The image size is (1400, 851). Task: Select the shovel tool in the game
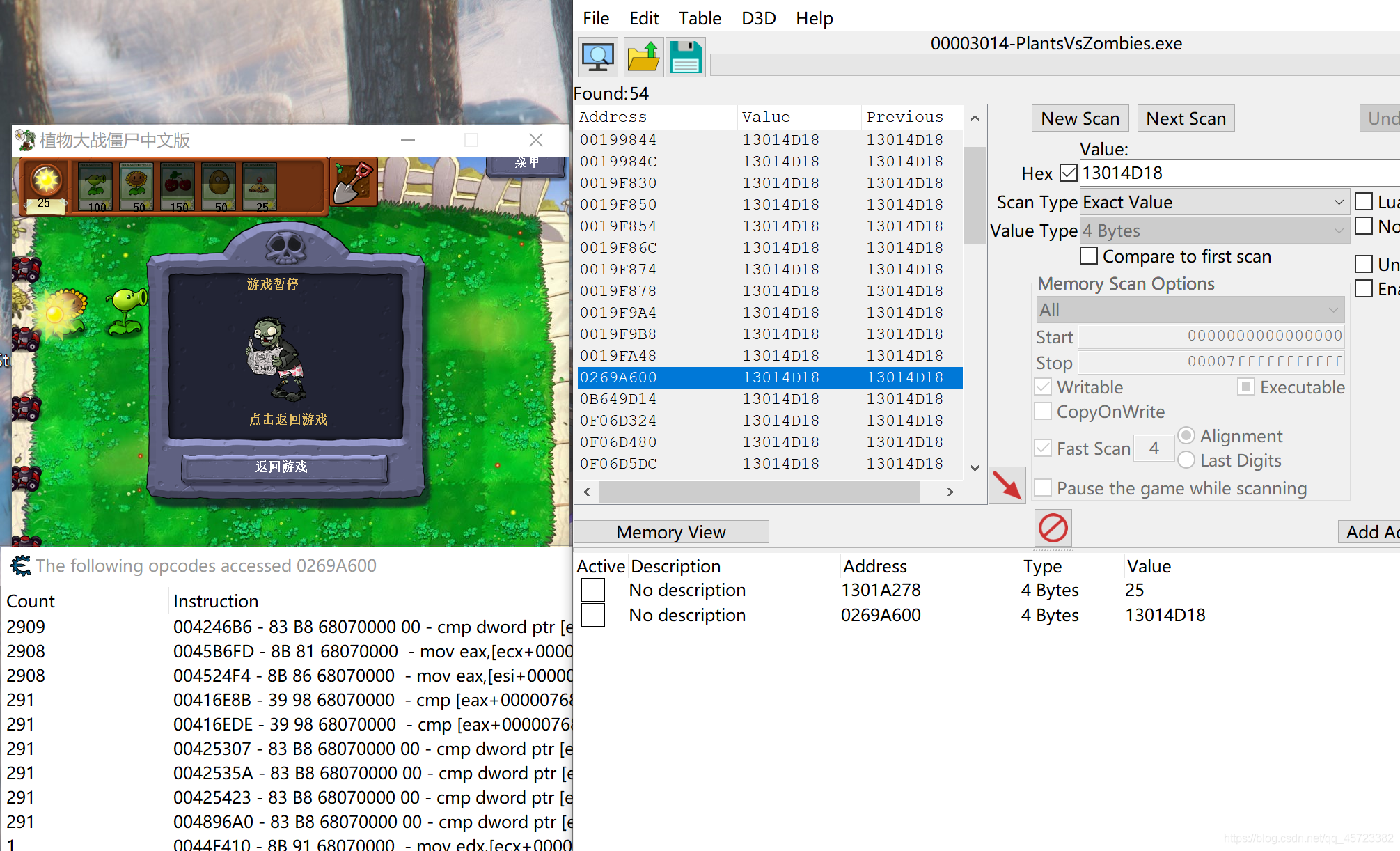(x=353, y=183)
